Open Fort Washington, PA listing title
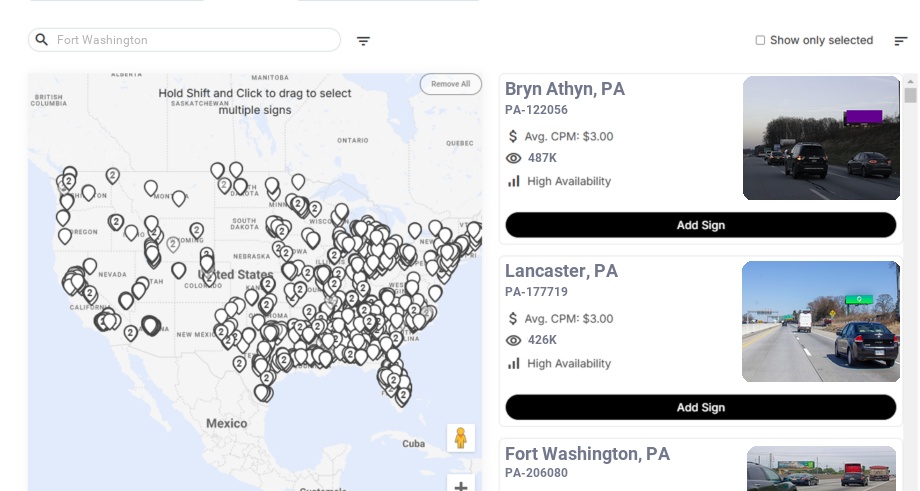The height and width of the screenshot is (491, 920). pyautogui.click(x=587, y=454)
